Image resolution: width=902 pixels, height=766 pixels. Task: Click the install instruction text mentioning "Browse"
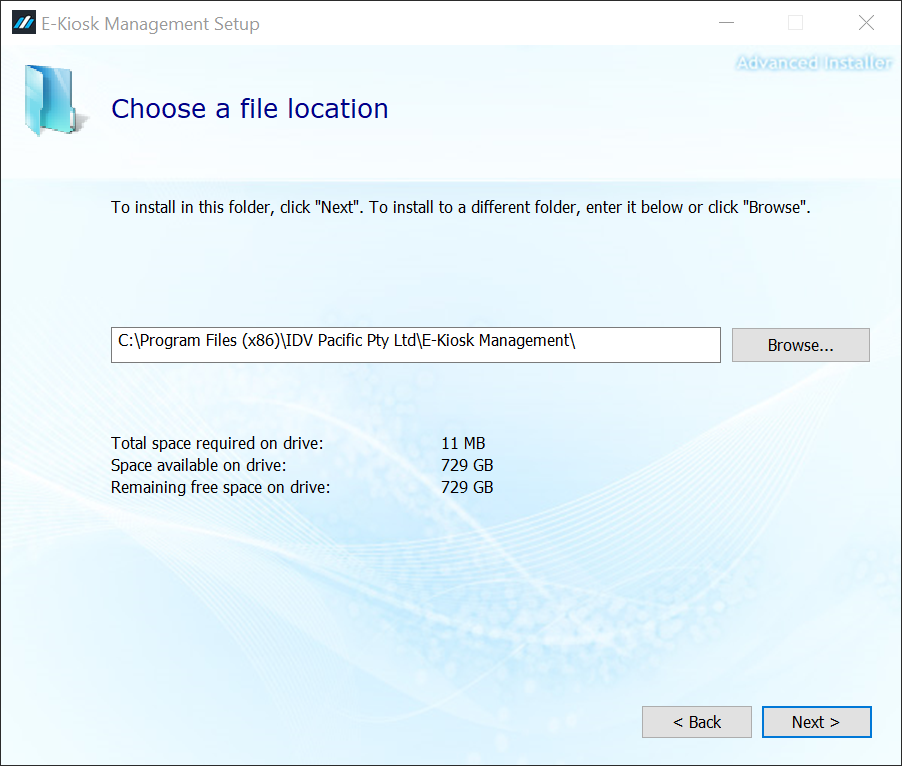coord(461,207)
